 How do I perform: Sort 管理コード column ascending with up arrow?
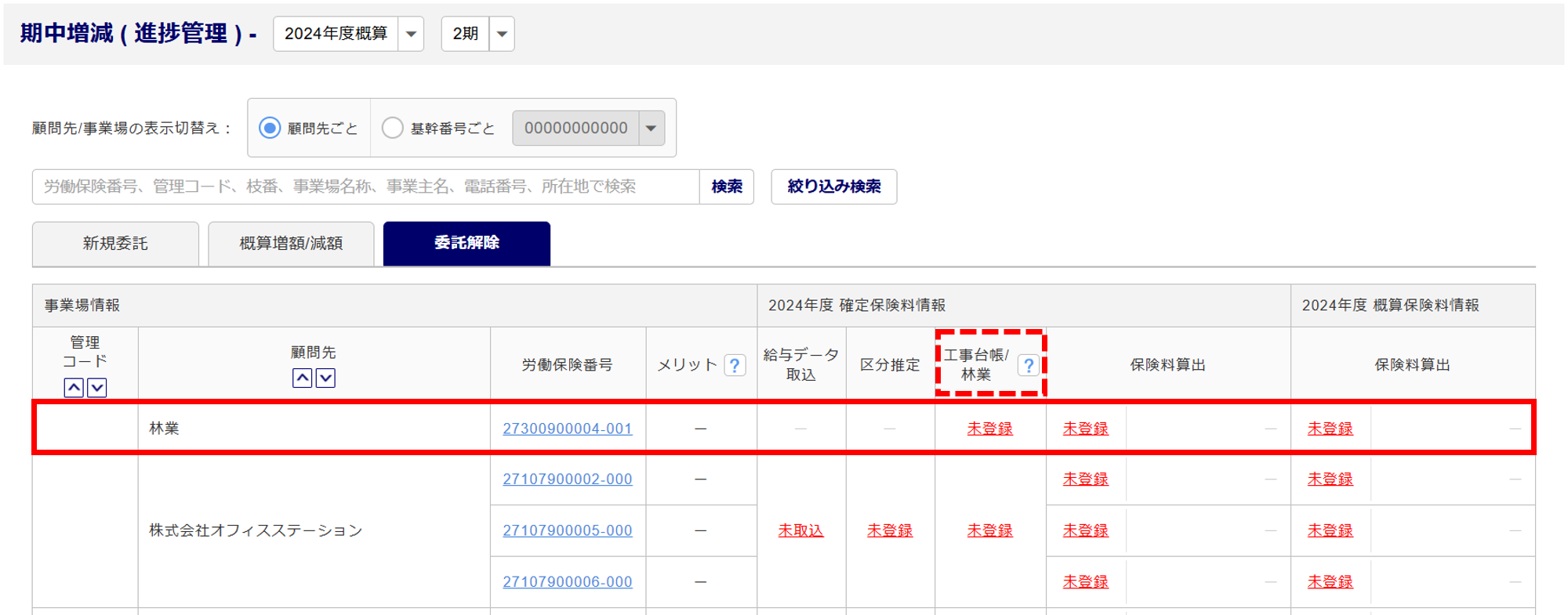coord(74,387)
